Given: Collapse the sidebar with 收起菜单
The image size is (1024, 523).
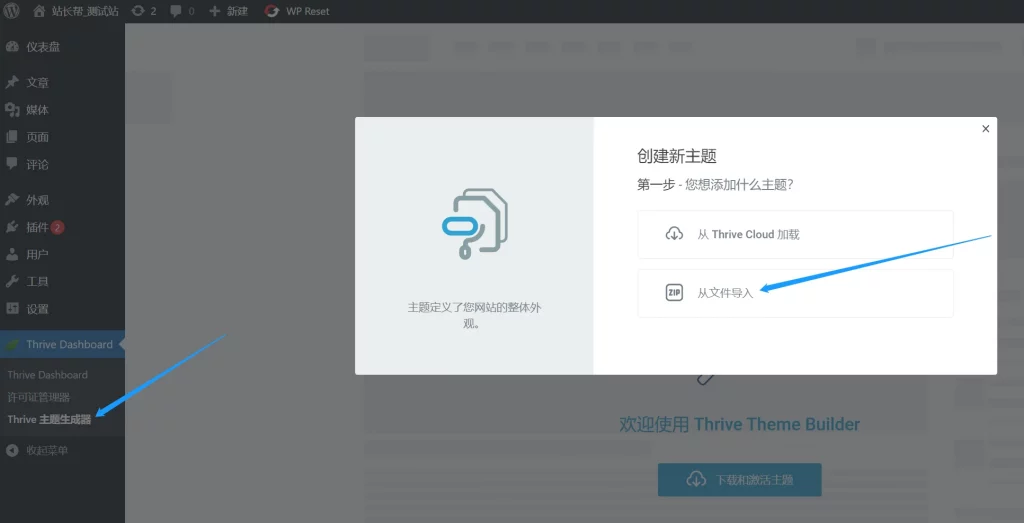Looking at the screenshot, I should (x=46, y=451).
